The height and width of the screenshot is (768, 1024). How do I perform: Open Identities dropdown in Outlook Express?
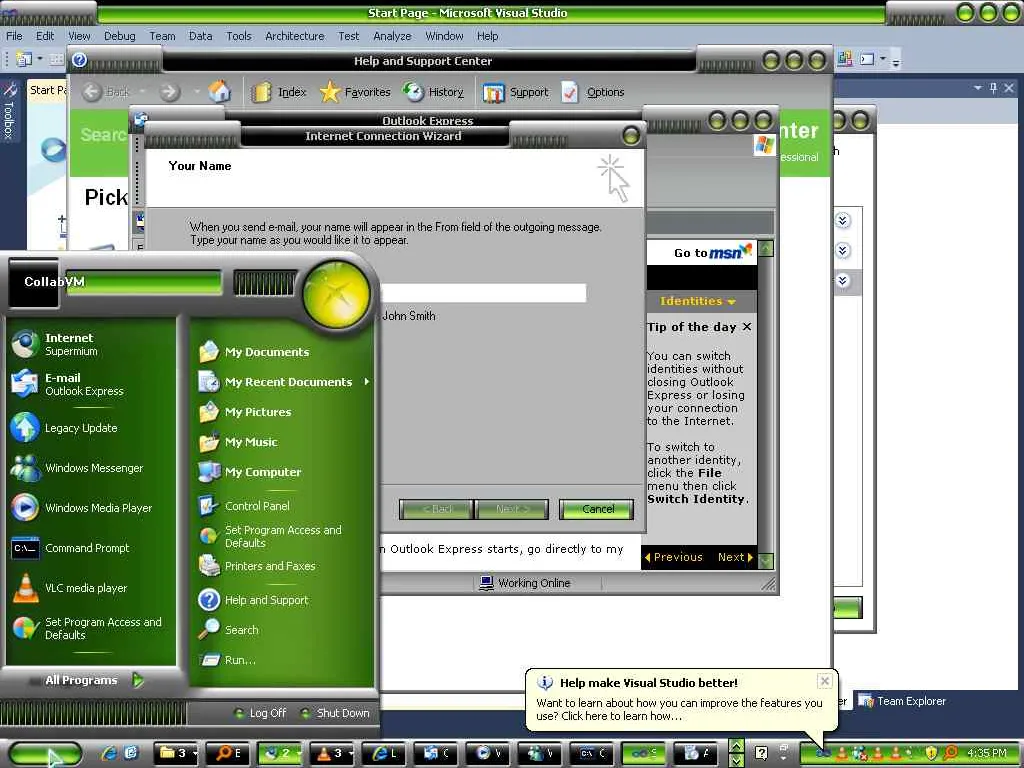pos(697,301)
